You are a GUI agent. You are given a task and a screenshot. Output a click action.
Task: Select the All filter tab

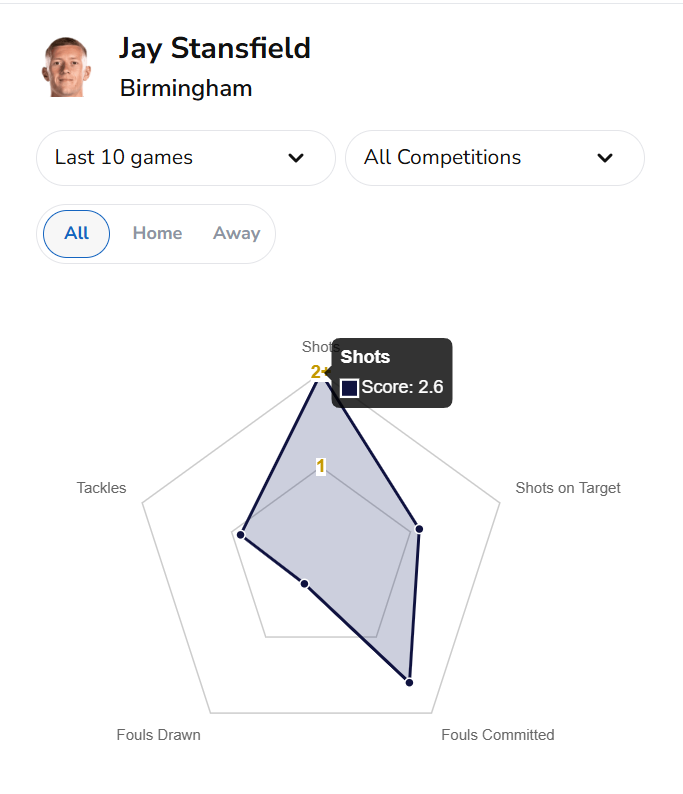coord(77,234)
